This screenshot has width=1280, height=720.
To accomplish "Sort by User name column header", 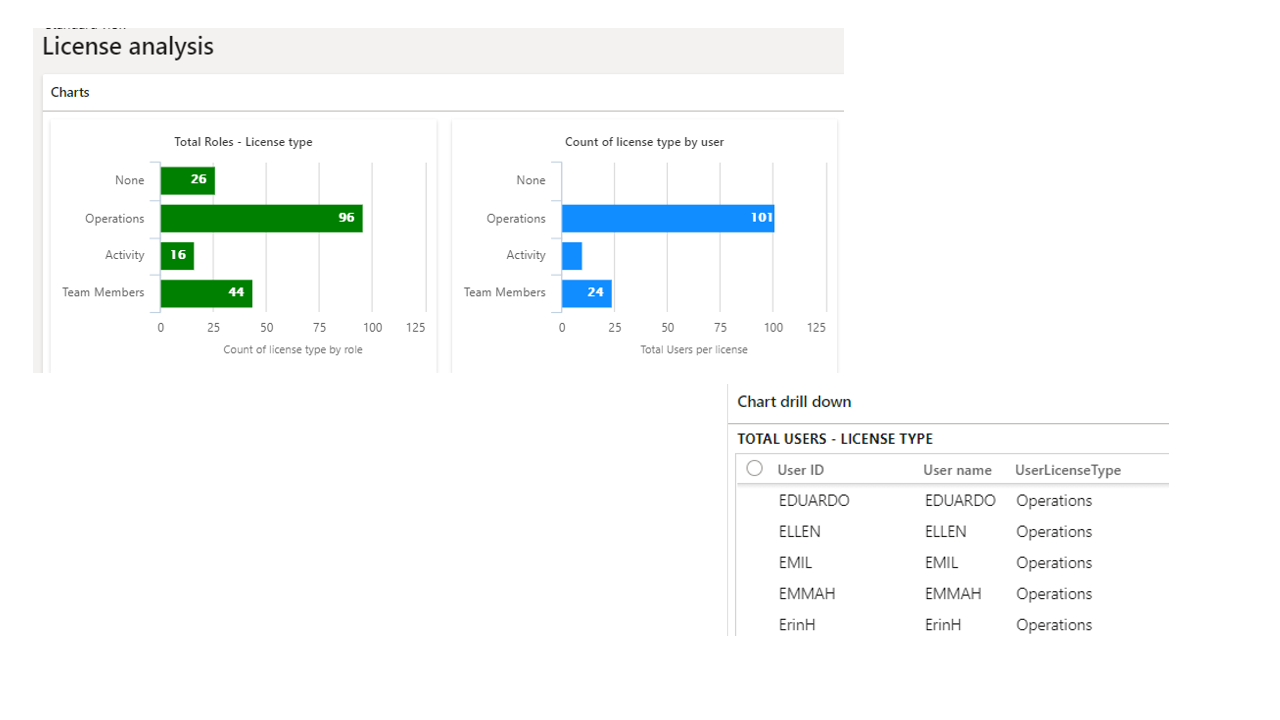I will [x=957, y=470].
